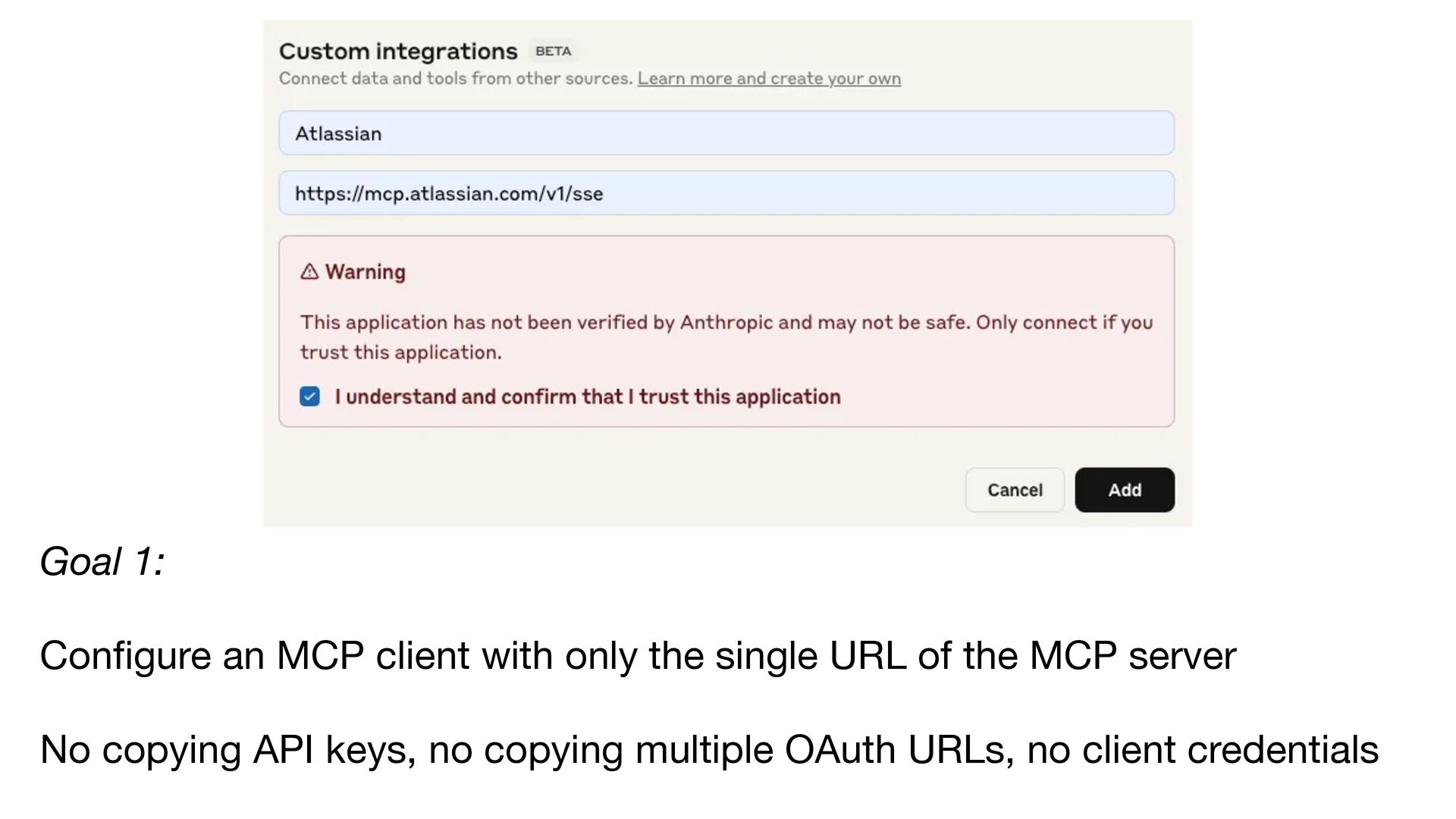Open 'Learn more and create your own' link
Screen dimensions: 1456x819
769,79
